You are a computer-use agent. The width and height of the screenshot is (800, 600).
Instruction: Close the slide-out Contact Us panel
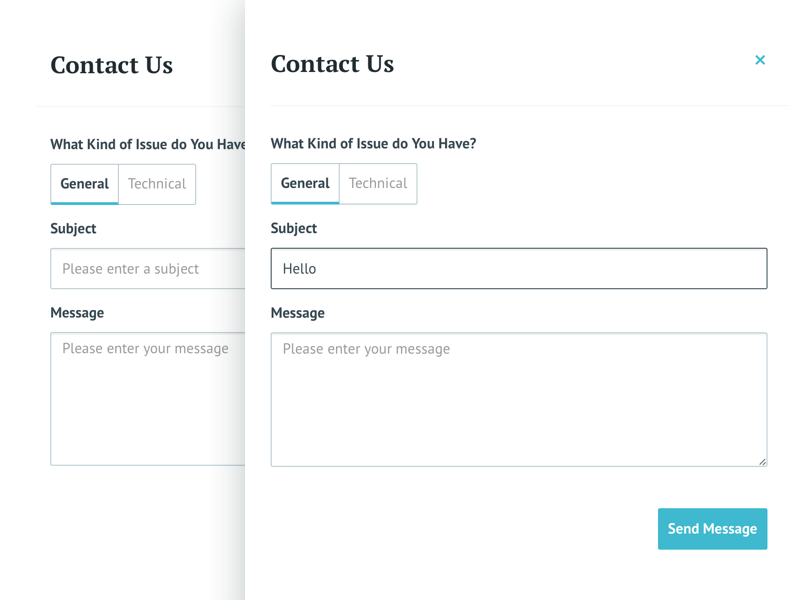(760, 60)
